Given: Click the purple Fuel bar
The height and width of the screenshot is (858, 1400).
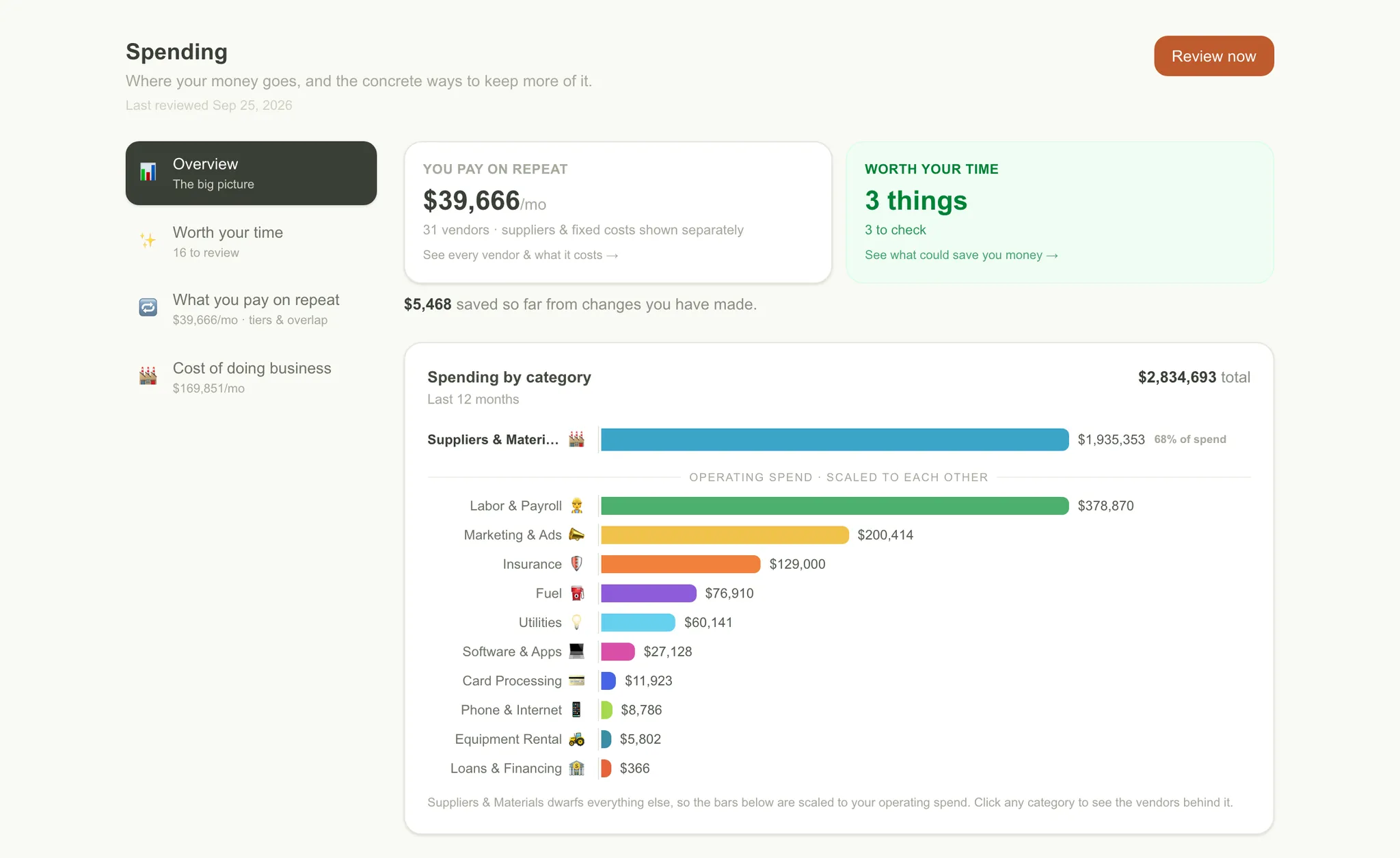Looking at the screenshot, I should (649, 593).
